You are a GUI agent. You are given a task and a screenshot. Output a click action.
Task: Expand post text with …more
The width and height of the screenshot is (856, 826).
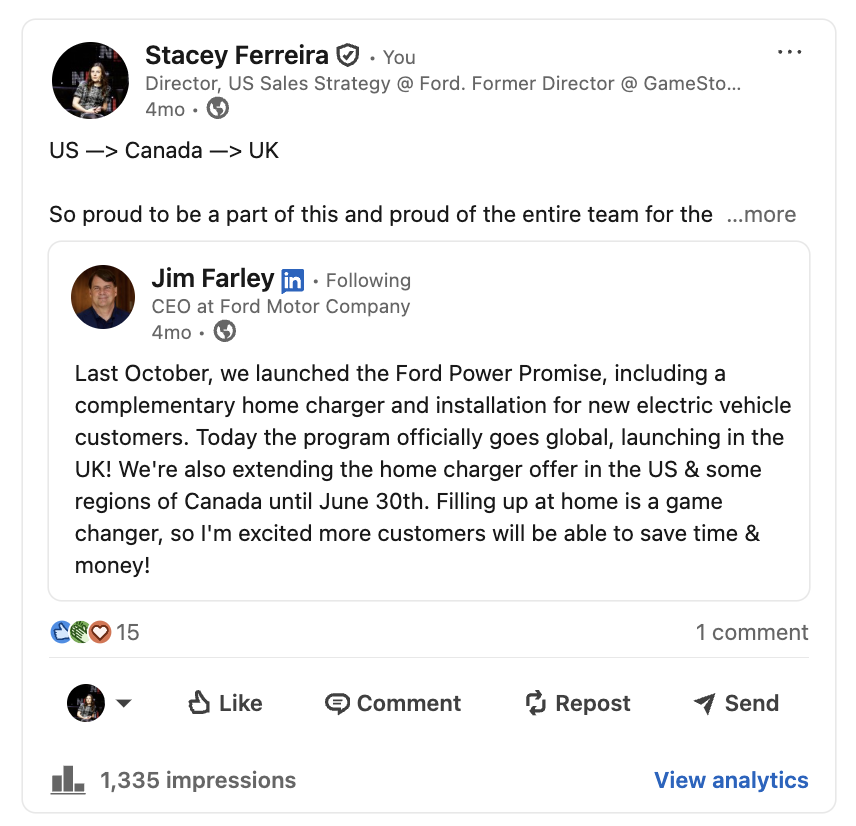tap(761, 214)
